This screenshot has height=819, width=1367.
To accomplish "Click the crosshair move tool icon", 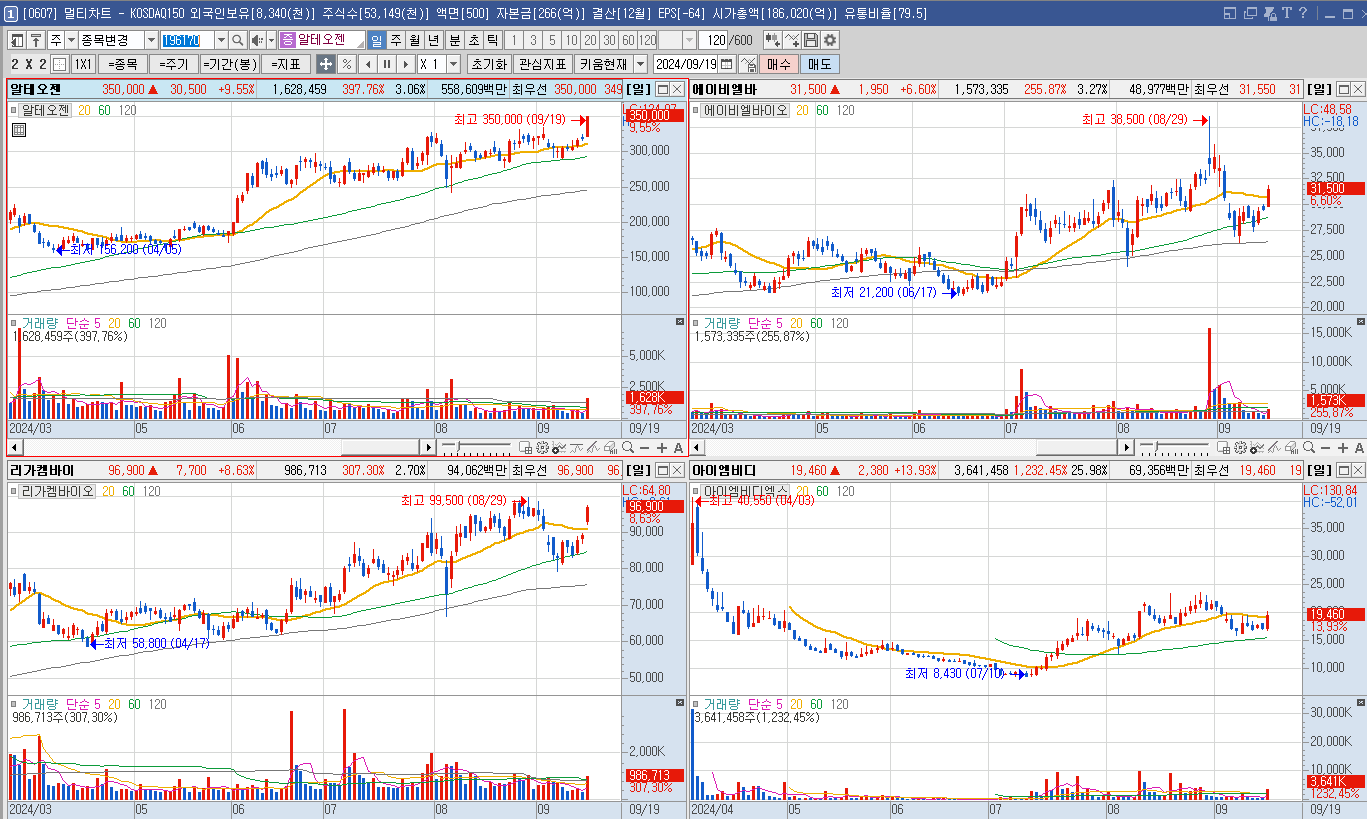I will pos(325,64).
